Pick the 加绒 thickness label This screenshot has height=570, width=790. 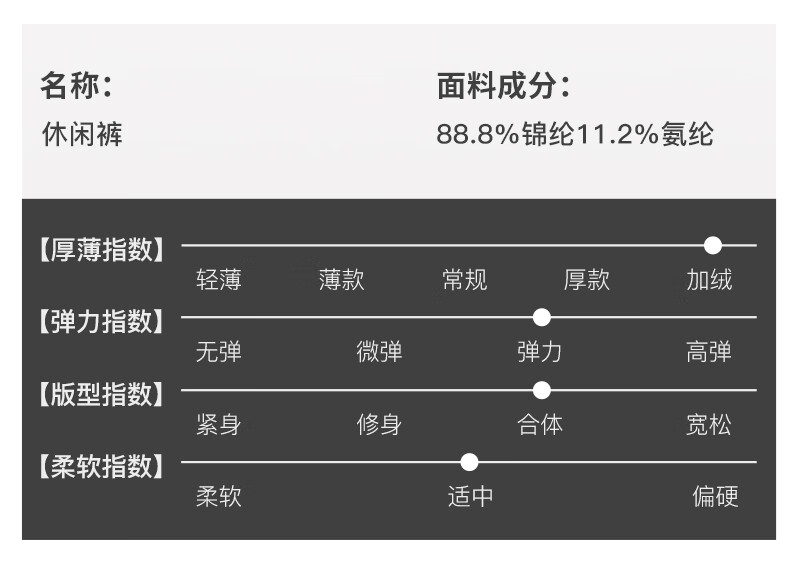coord(709,280)
